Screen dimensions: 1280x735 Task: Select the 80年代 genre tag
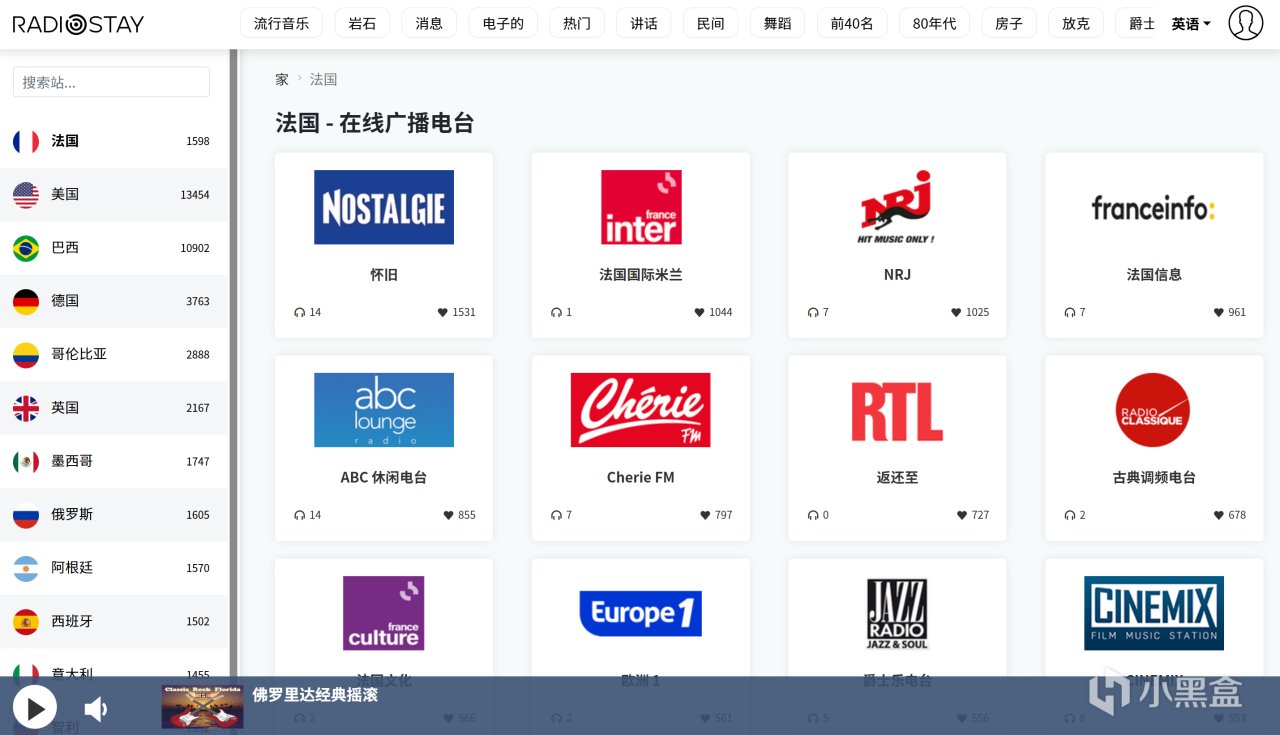coord(934,23)
